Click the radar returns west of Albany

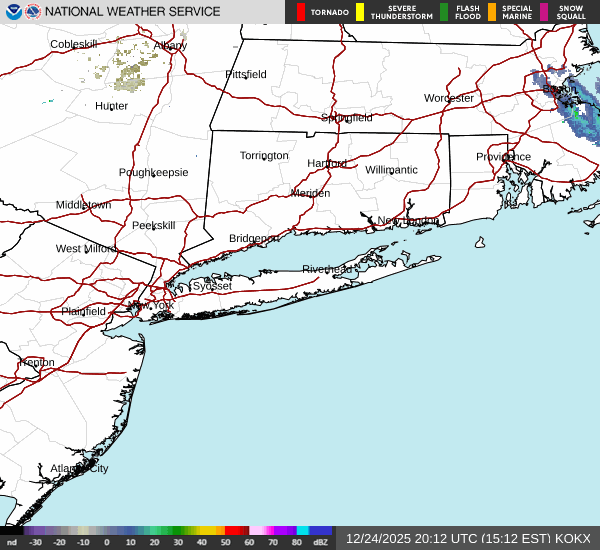click(x=130, y=68)
